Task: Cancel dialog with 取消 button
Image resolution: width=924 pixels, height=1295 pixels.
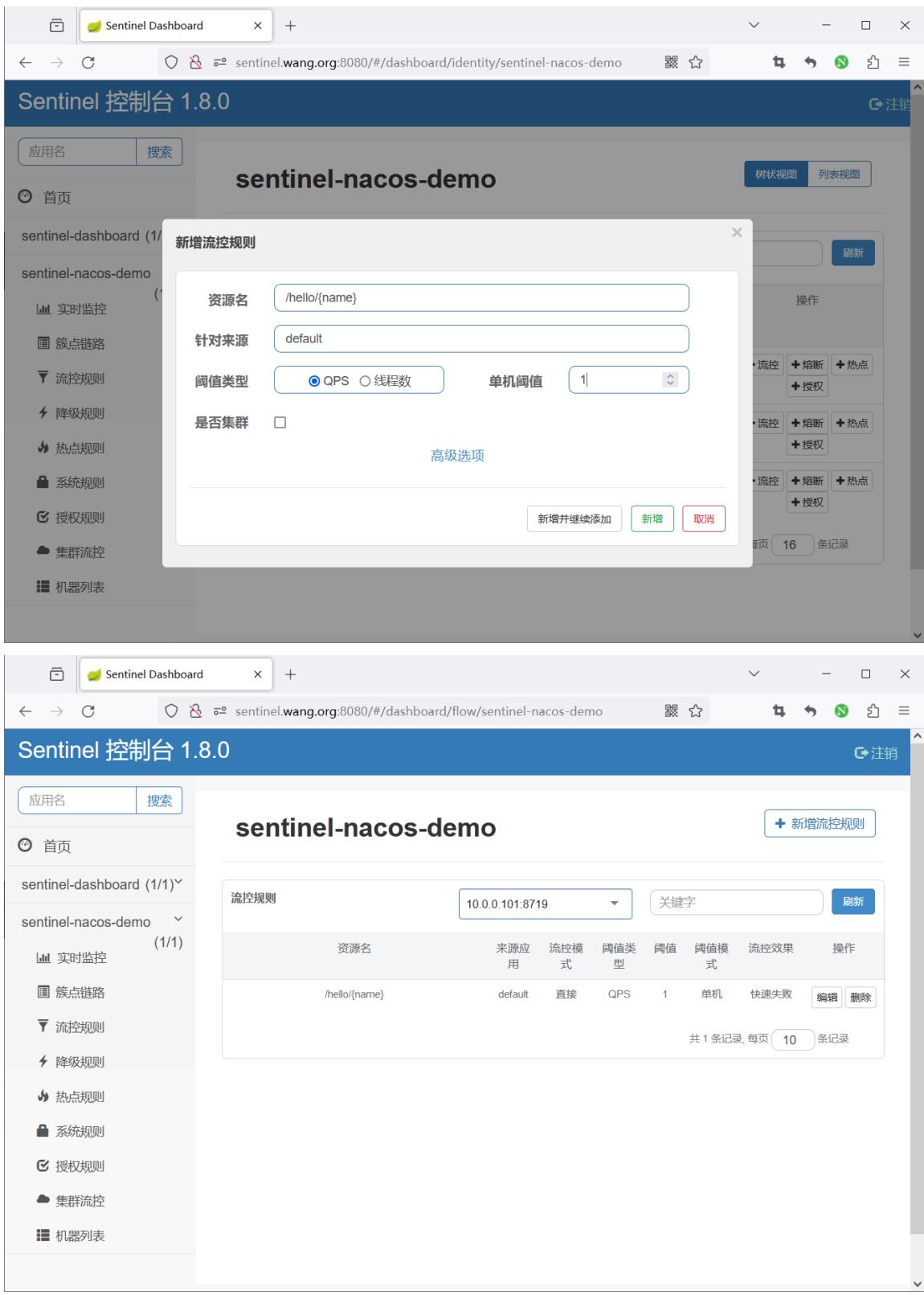Action: tap(704, 519)
